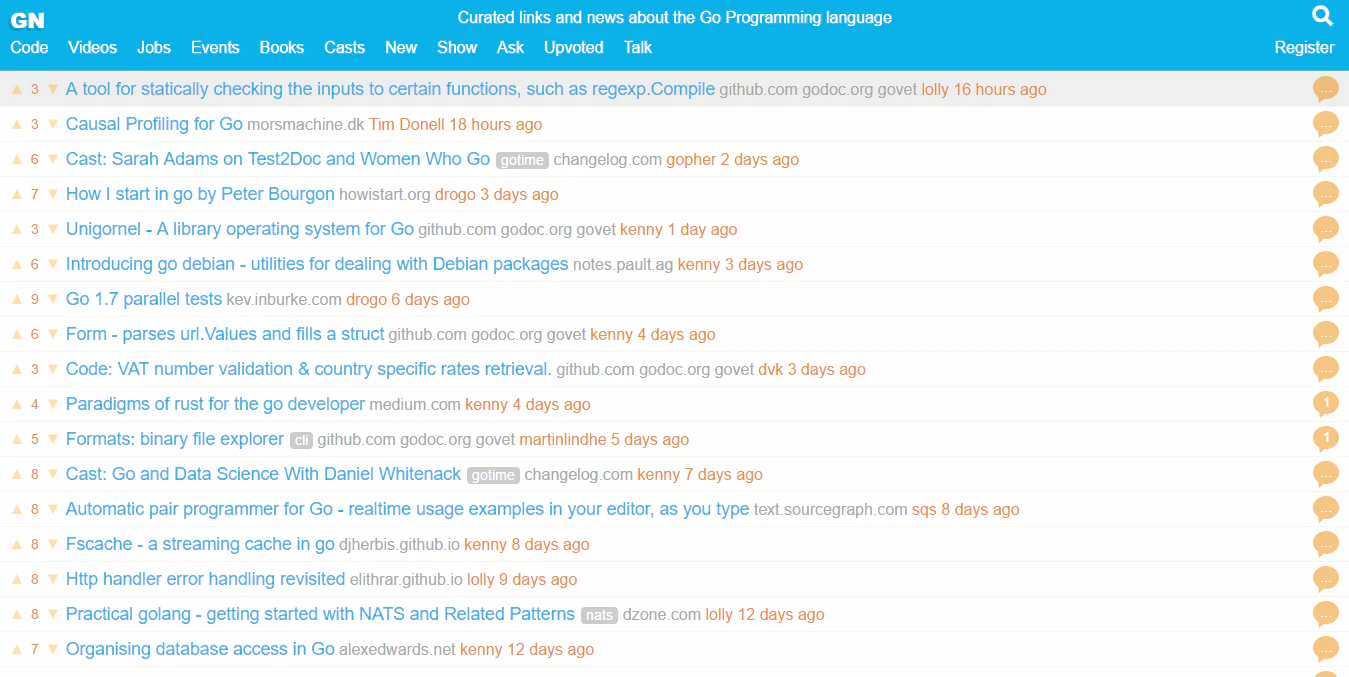The height and width of the screenshot is (677, 1349).
Task: Downvote the Http handler error handling story
Action: [x=52, y=579]
